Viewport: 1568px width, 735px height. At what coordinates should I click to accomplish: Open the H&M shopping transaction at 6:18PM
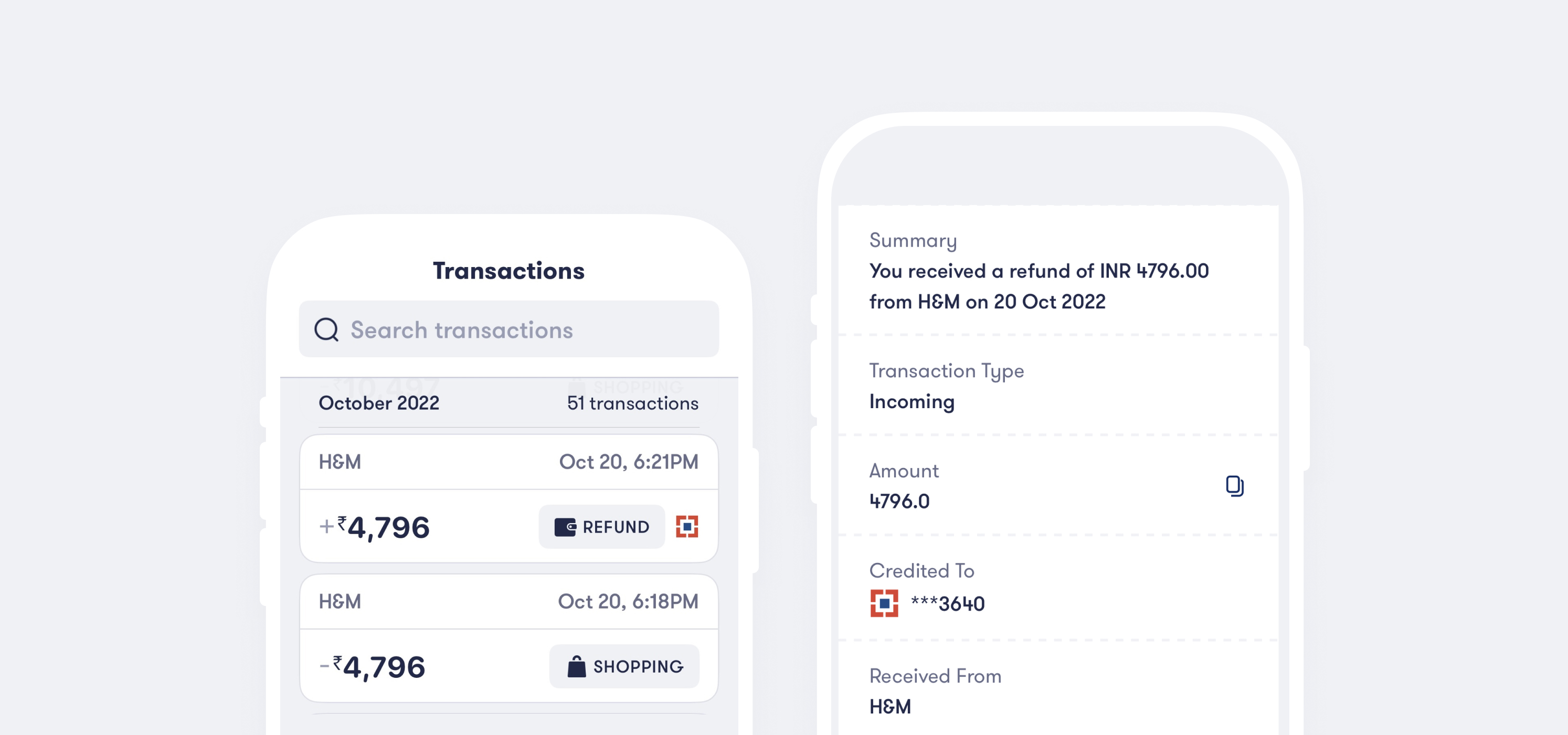click(509, 638)
